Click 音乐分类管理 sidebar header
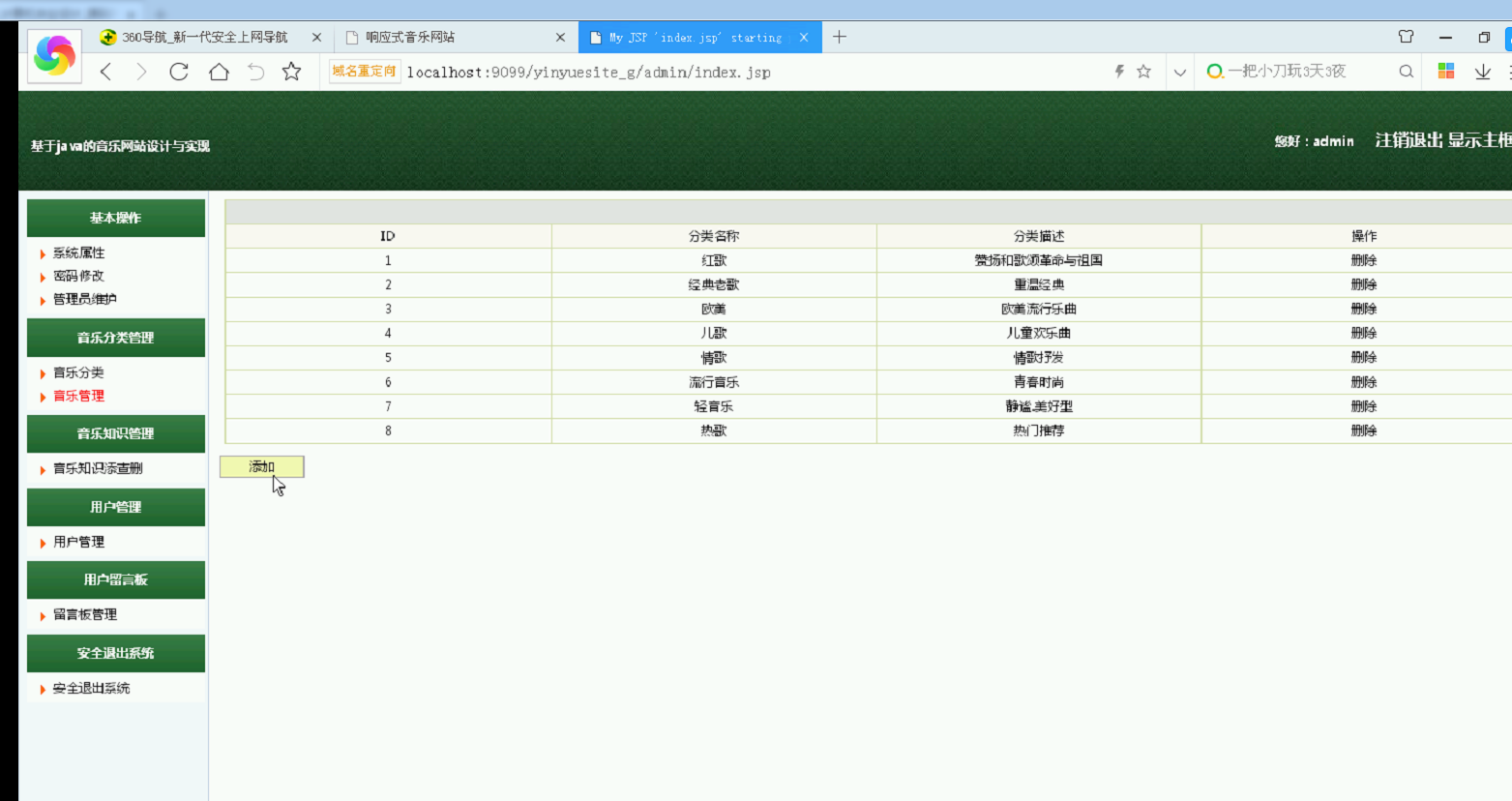1512x801 pixels. tap(116, 338)
